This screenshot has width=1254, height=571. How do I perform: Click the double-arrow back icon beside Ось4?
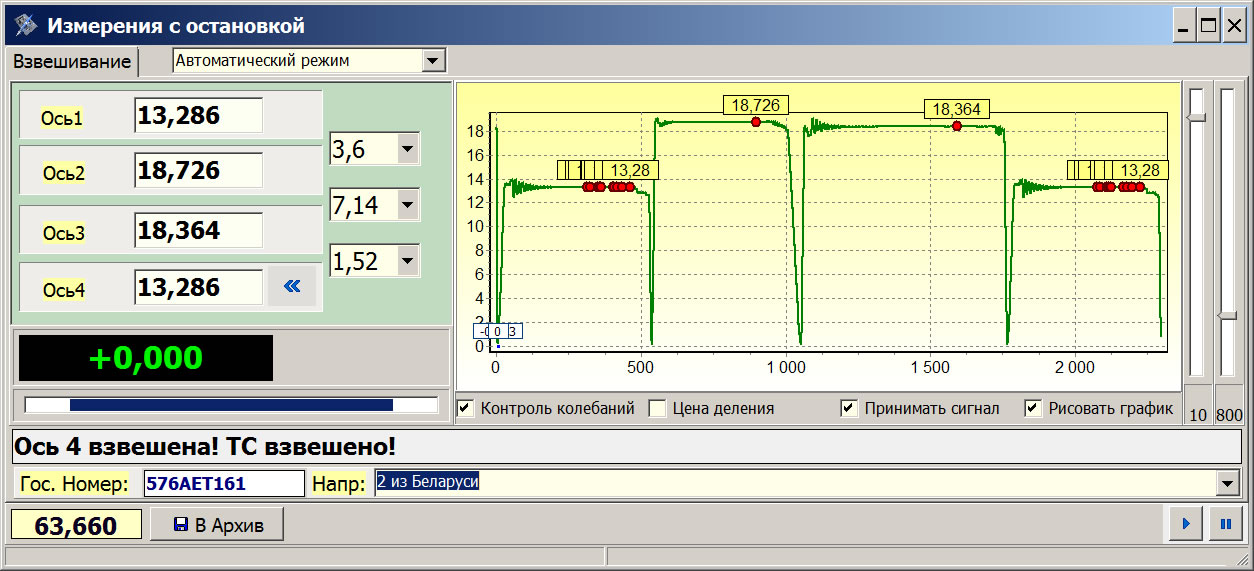point(291,287)
